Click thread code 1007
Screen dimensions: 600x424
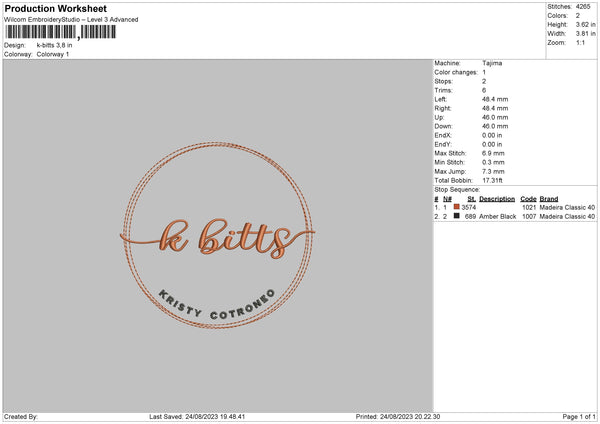point(529,217)
